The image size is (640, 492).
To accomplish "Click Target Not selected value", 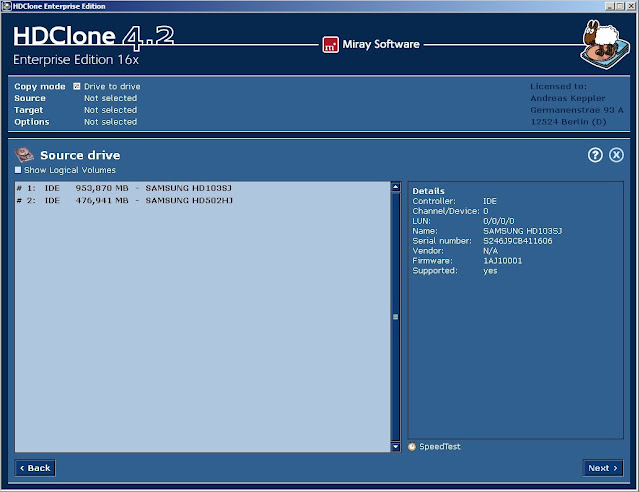I will point(111,110).
